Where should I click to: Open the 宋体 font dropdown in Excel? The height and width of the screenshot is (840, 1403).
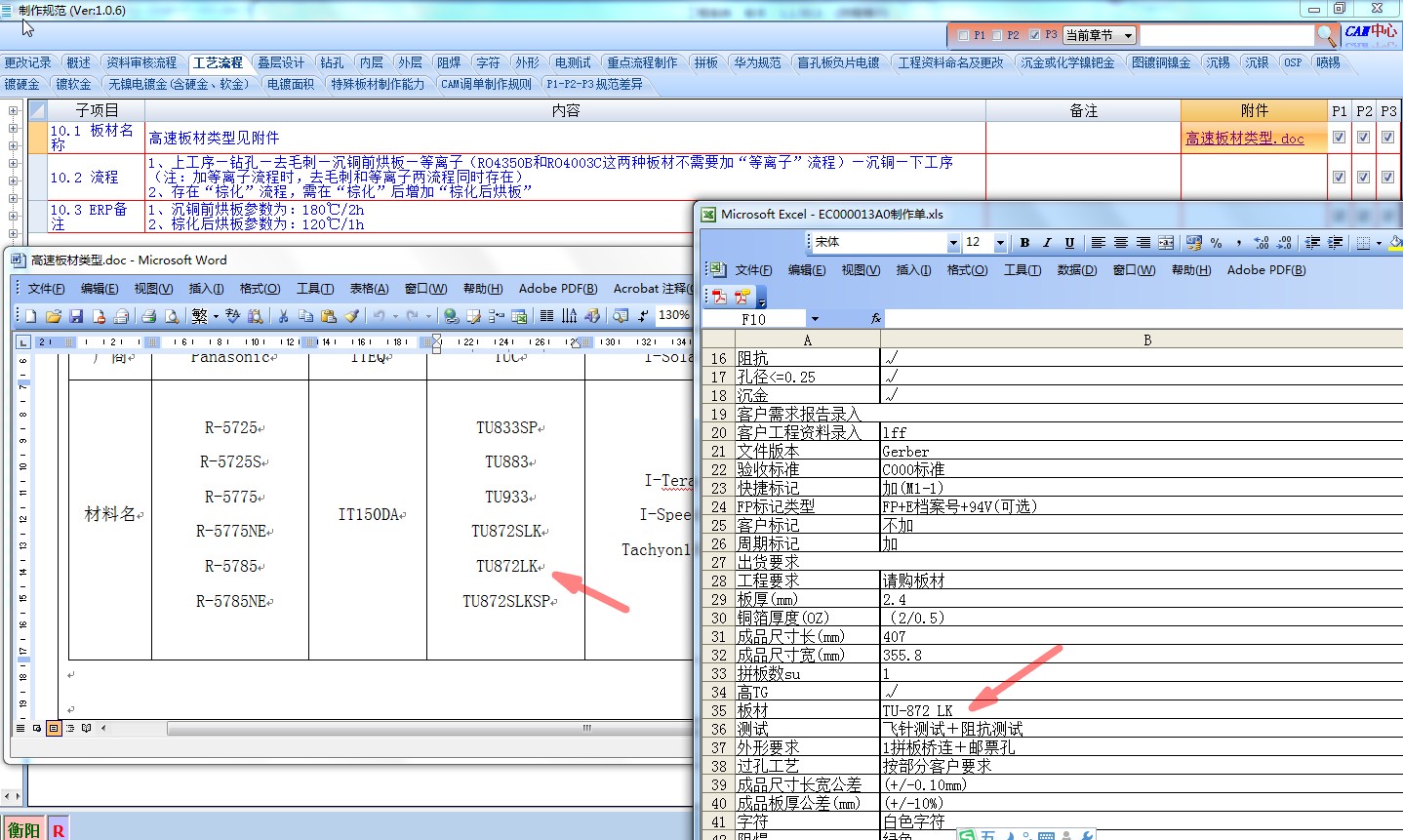(953, 243)
